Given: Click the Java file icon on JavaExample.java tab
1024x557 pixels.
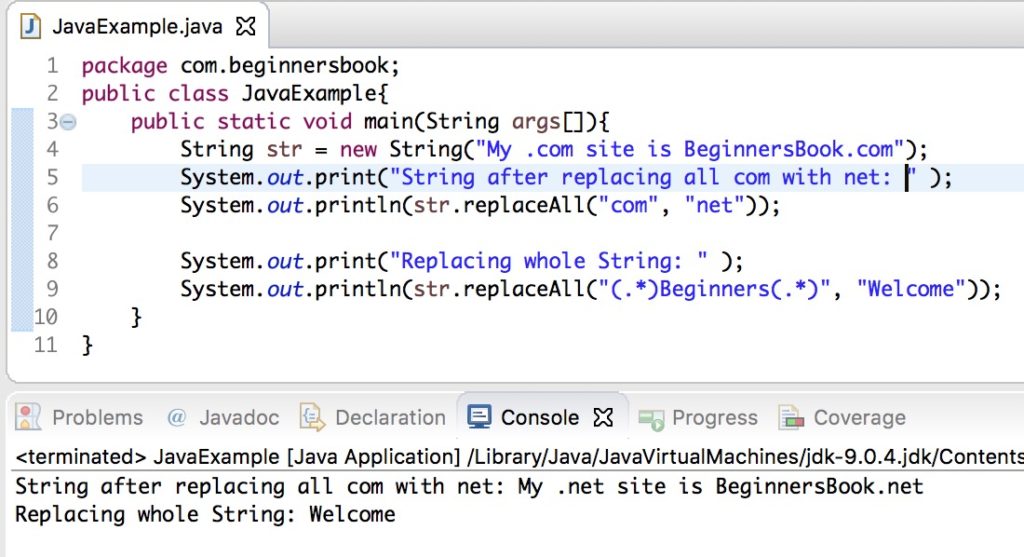Looking at the screenshot, I should tap(30, 27).
